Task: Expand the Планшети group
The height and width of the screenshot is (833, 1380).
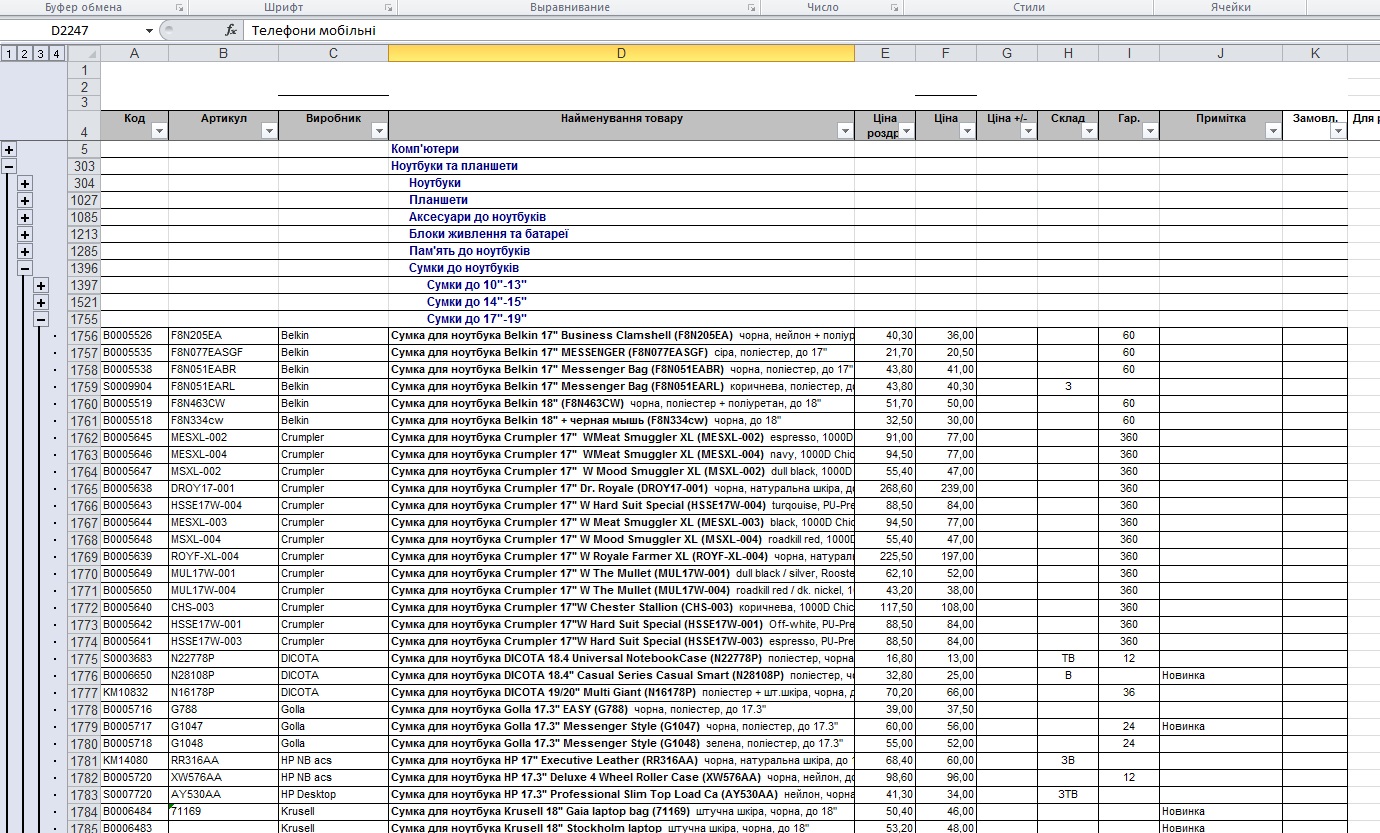Action: [x=25, y=200]
